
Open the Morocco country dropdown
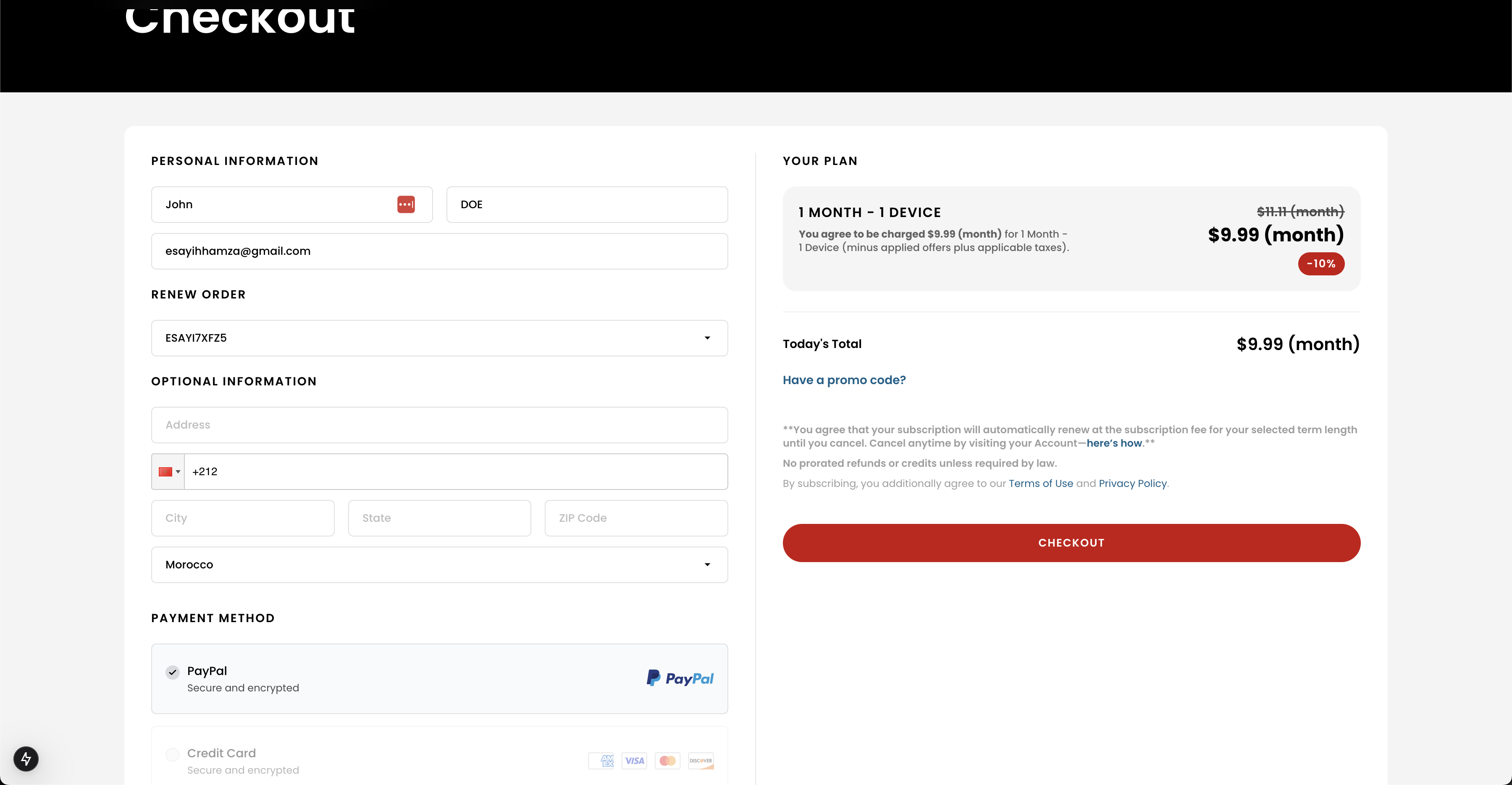pos(439,564)
